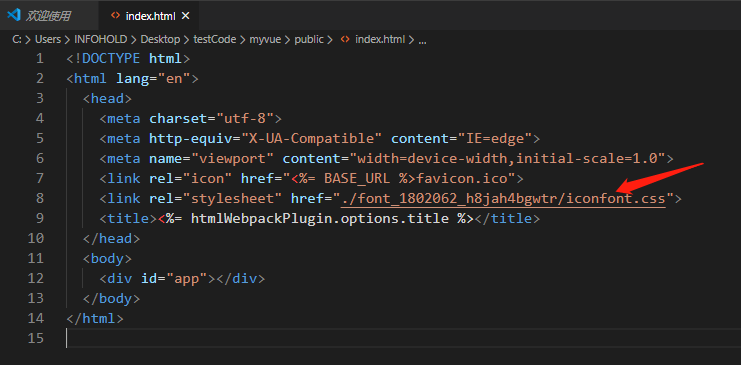Image resolution: width=741 pixels, height=365 pixels.
Task: Open the Desktop breadcrumb segment
Action: 160,39
